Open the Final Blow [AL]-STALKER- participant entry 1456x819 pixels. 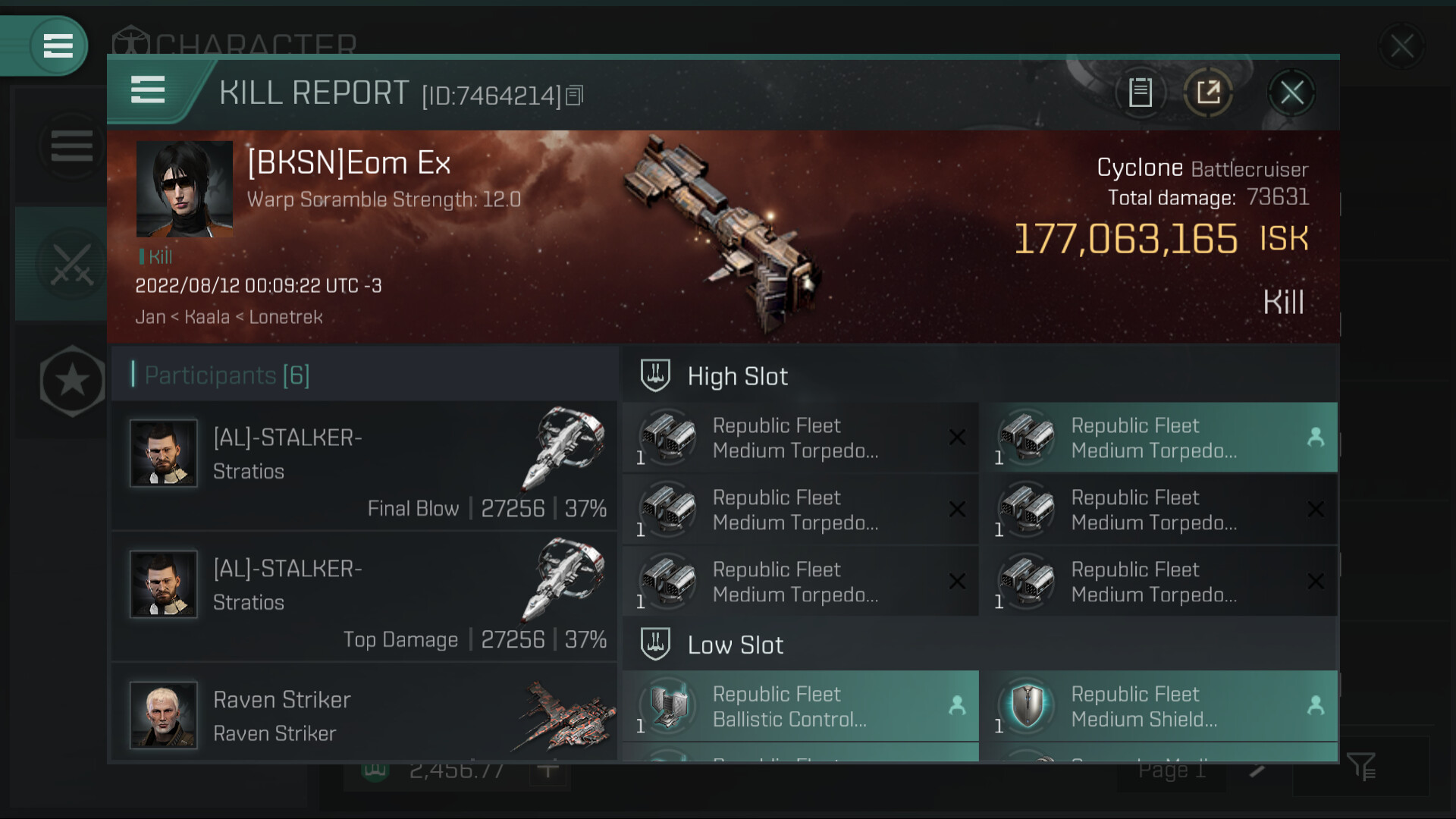tap(364, 466)
